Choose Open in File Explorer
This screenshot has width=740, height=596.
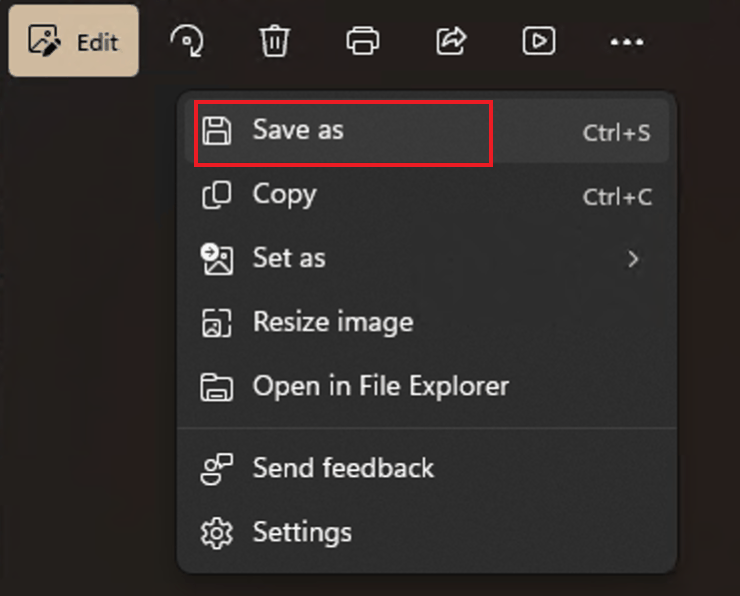380,386
